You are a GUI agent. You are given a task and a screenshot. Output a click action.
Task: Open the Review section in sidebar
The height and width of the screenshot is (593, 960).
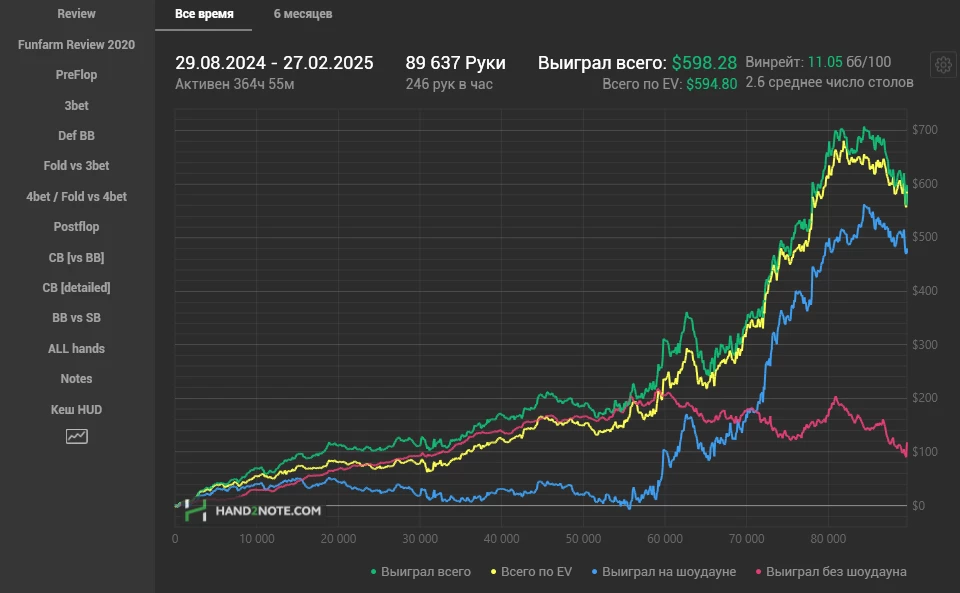click(77, 14)
